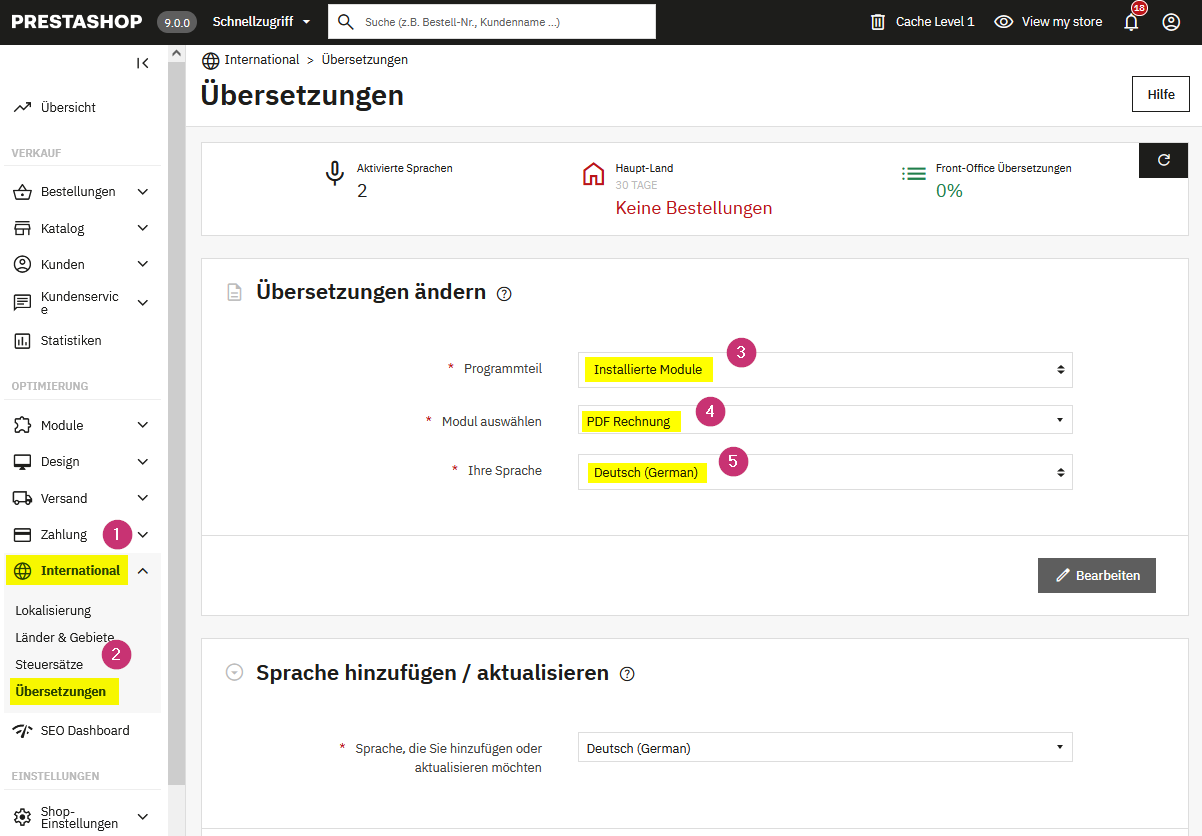Viewport: 1202px width, 836px height.
Task: Open Statistiken in sidebar
Action: [x=71, y=341]
